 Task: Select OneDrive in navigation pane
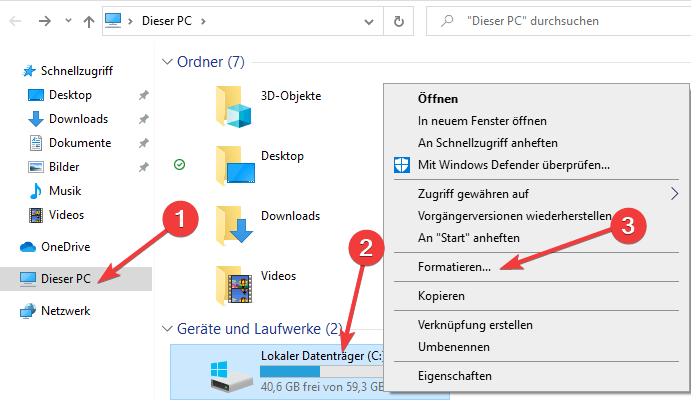[65, 247]
